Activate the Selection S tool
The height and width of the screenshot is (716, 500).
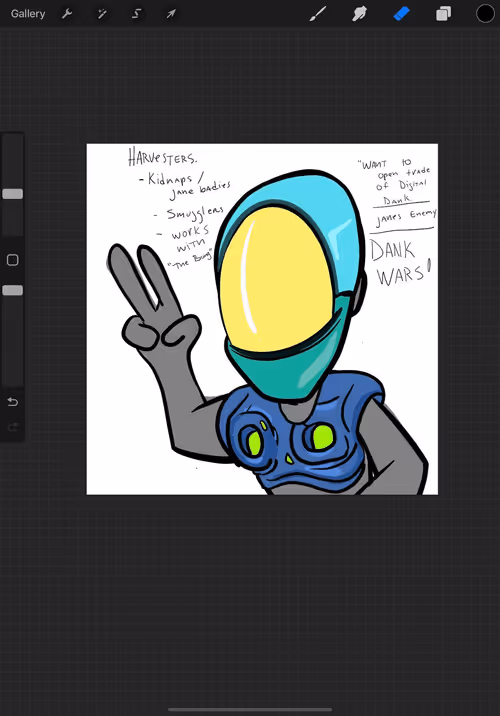click(137, 14)
